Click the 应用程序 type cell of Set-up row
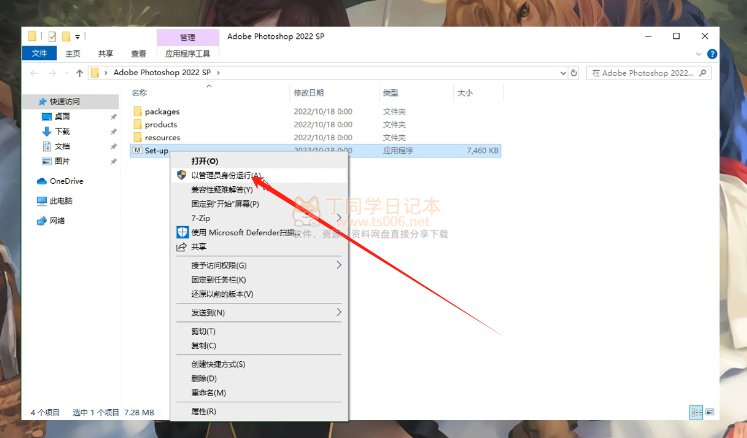Image resolution: width=747 pixels, height=438 pixels. coord(398,150)
